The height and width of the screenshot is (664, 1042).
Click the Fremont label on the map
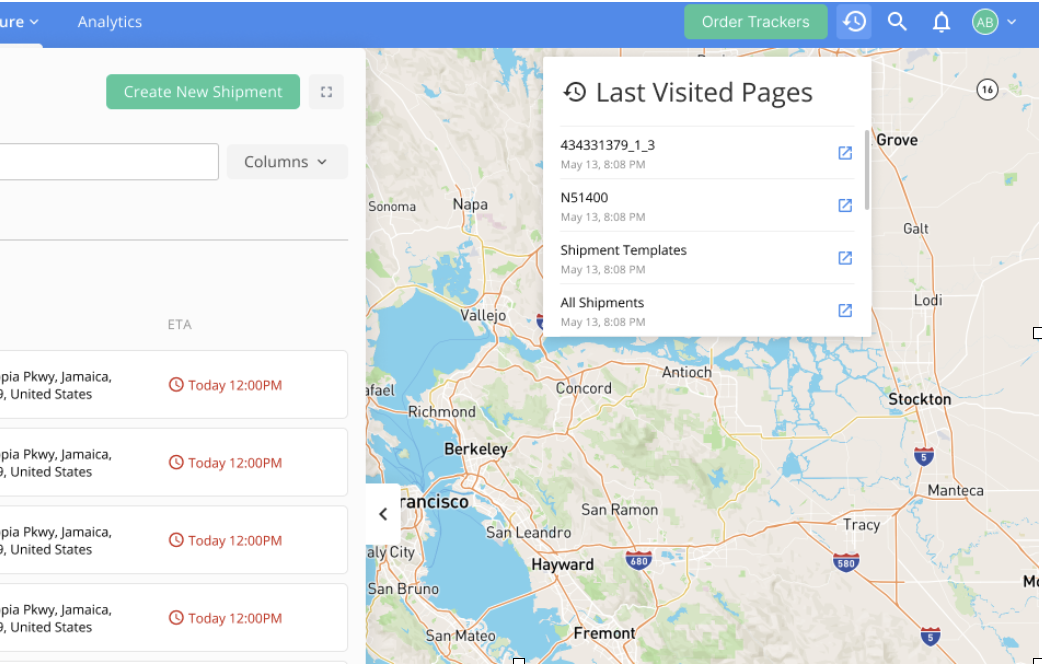click(604, 633)
